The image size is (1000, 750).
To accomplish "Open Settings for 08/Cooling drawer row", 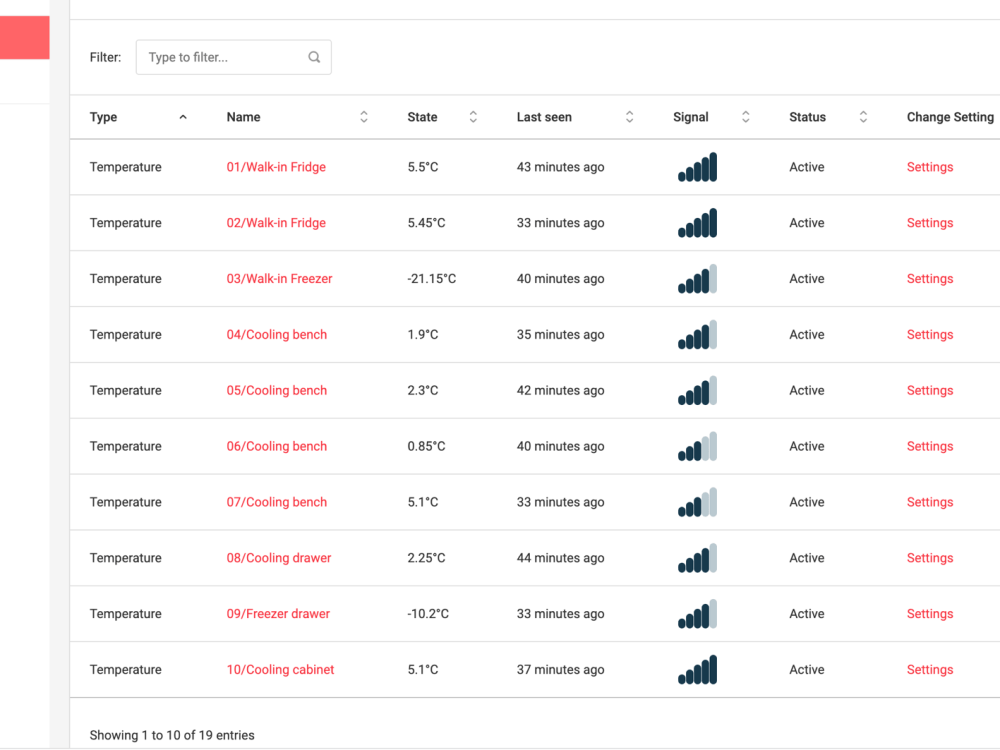I will pos(930,558).
